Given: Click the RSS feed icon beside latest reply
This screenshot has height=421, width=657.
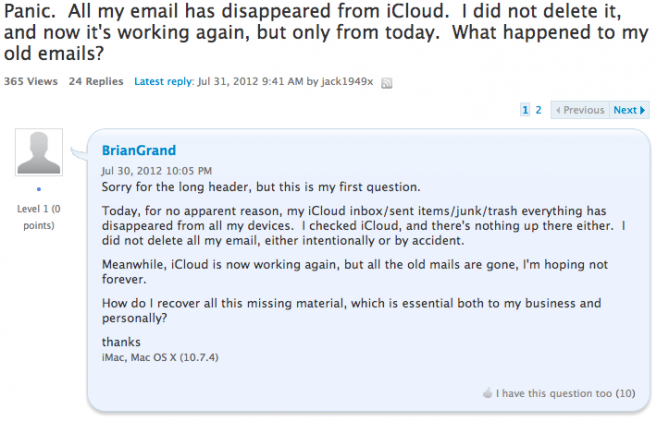Looking at the screenshot, I should (x=386, y=82).
